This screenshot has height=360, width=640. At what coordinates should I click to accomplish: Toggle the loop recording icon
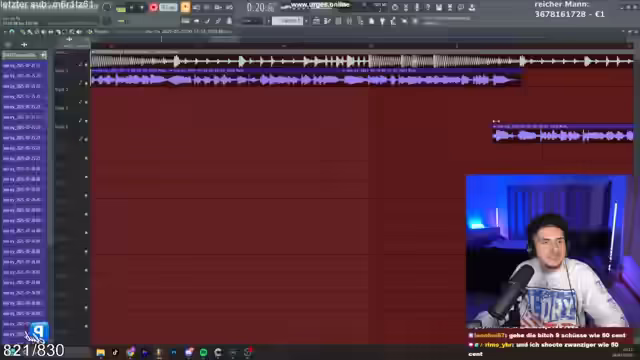coord(229,7)
